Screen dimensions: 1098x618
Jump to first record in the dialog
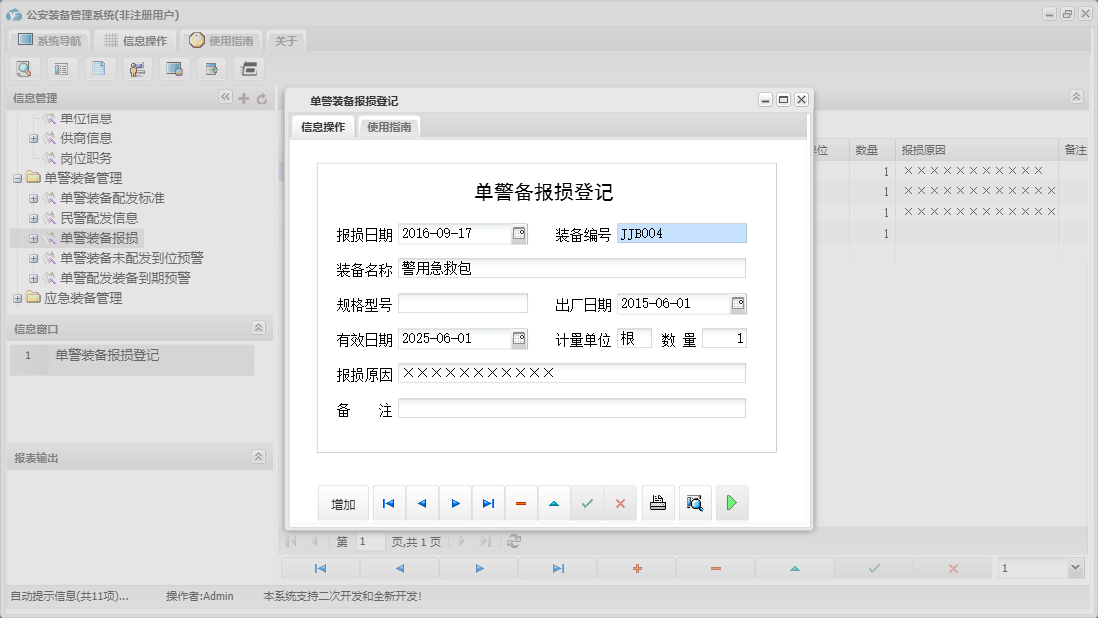(x=388, y=504)
